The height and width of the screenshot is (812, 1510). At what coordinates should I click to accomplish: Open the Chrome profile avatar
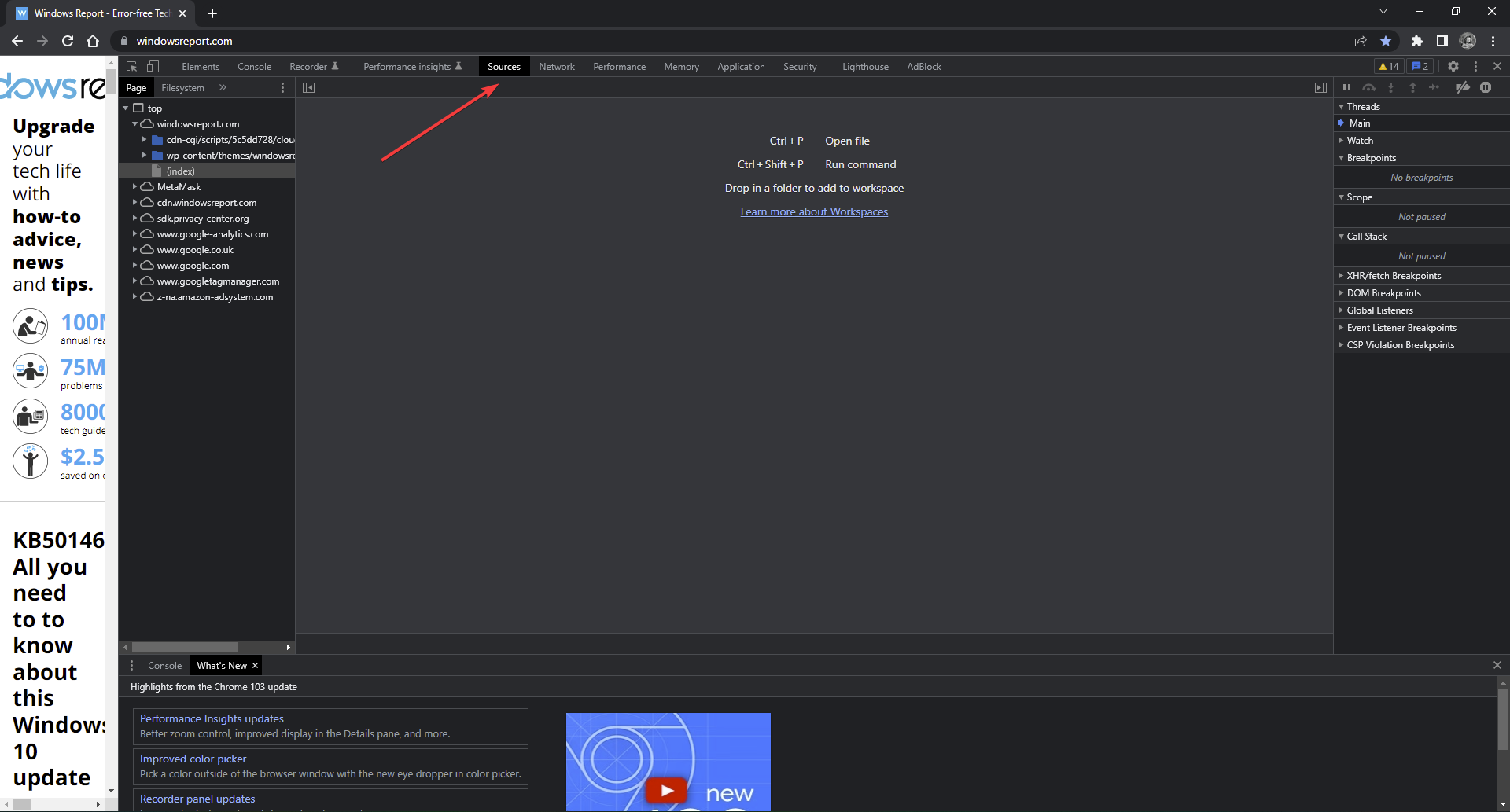click(x=1468, y=41)
